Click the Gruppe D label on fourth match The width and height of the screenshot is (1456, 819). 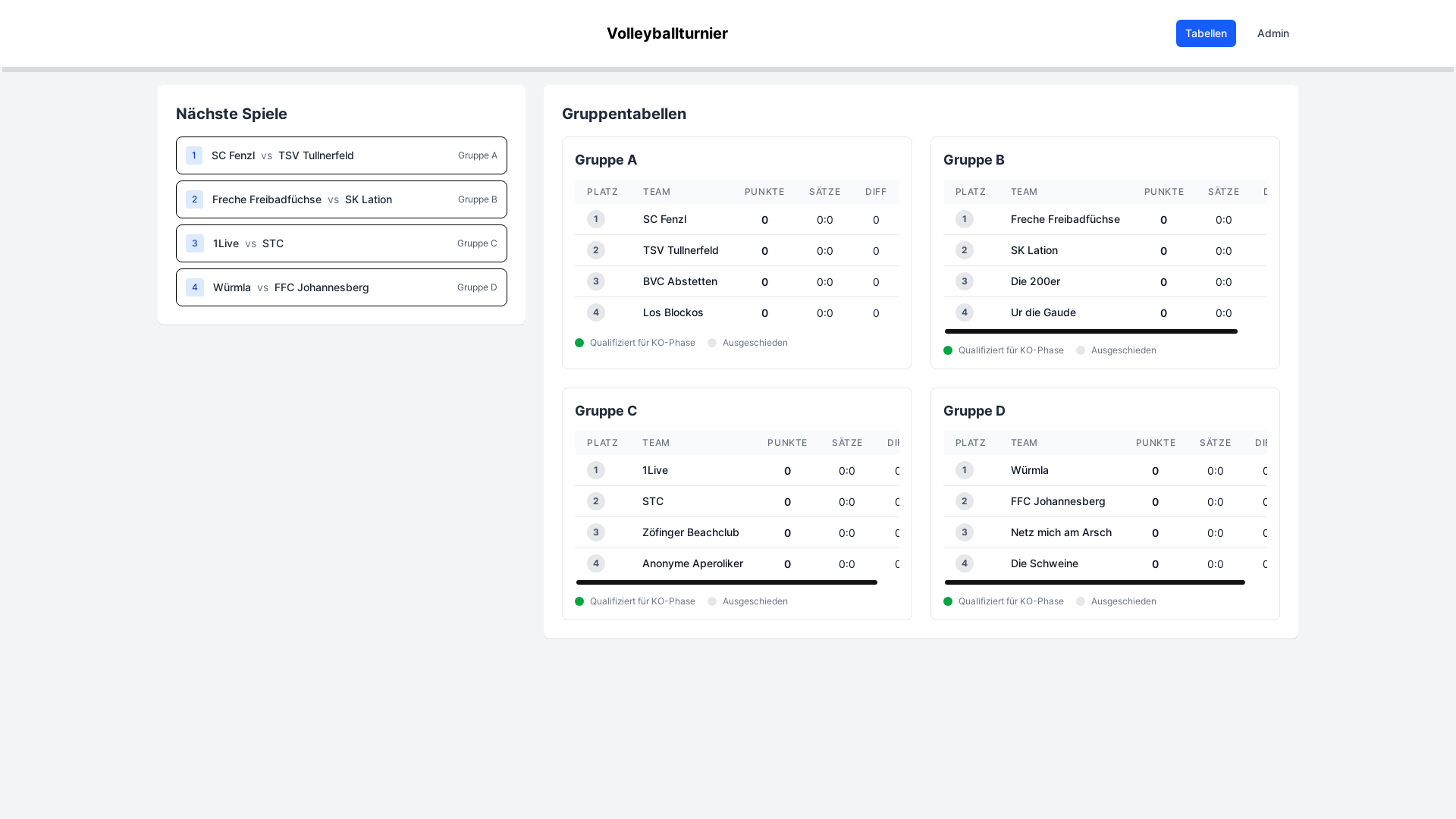[x=477, y=287]
